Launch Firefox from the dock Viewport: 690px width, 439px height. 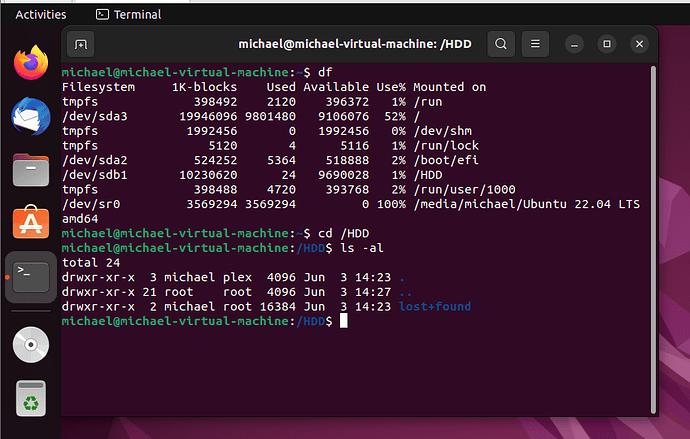point(31,62)
